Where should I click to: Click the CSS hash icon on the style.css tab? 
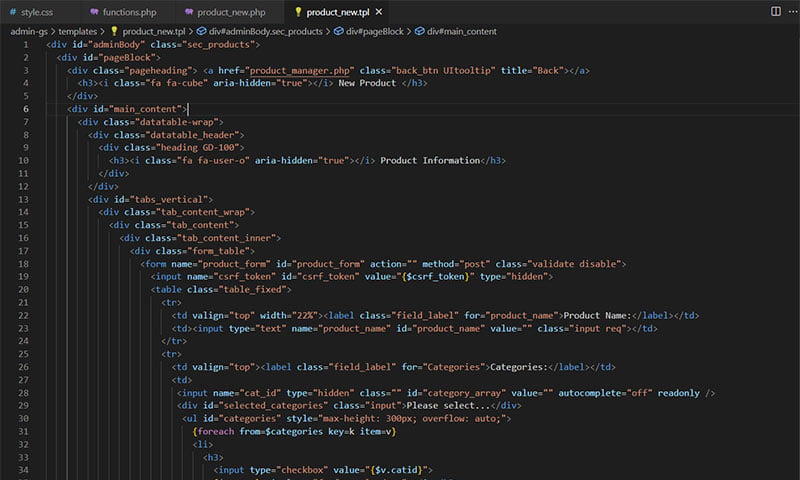click(x=13, y=12)
